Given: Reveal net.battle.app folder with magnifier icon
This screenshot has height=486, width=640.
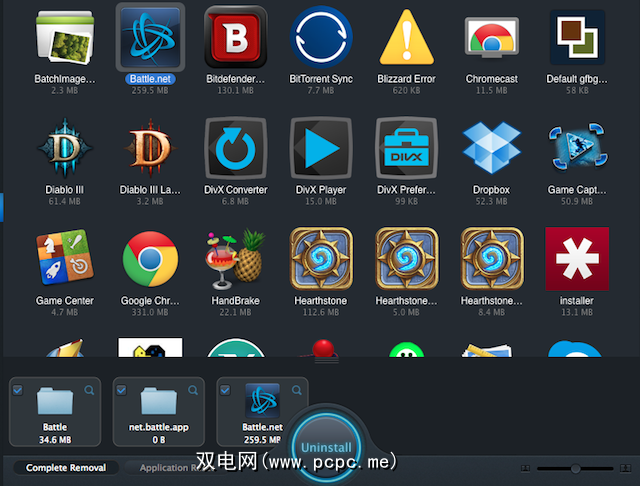Looking at the screenshot, I should (x=193, y=390).
